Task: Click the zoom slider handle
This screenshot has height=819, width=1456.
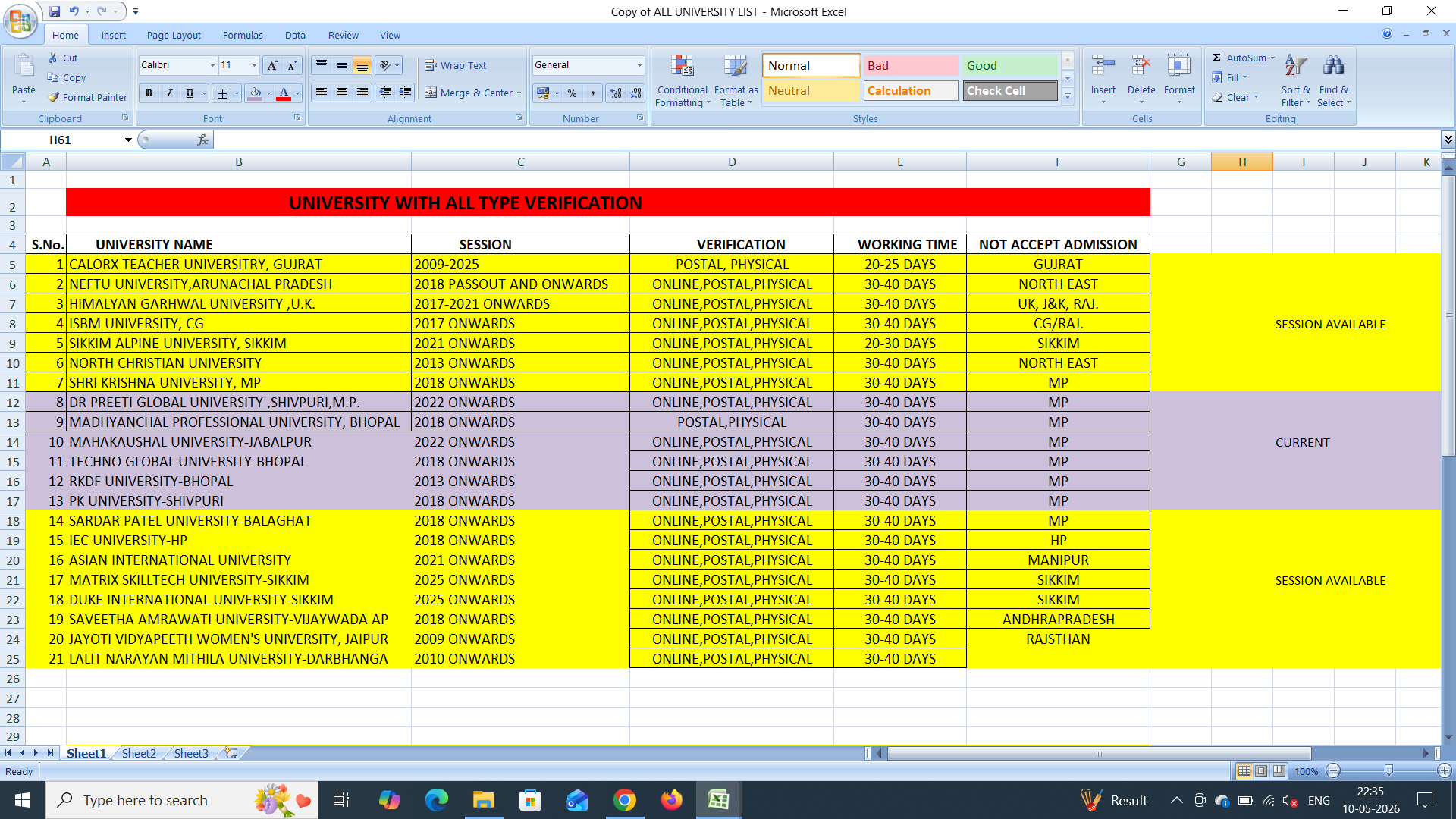Action: pos(1389,770)
